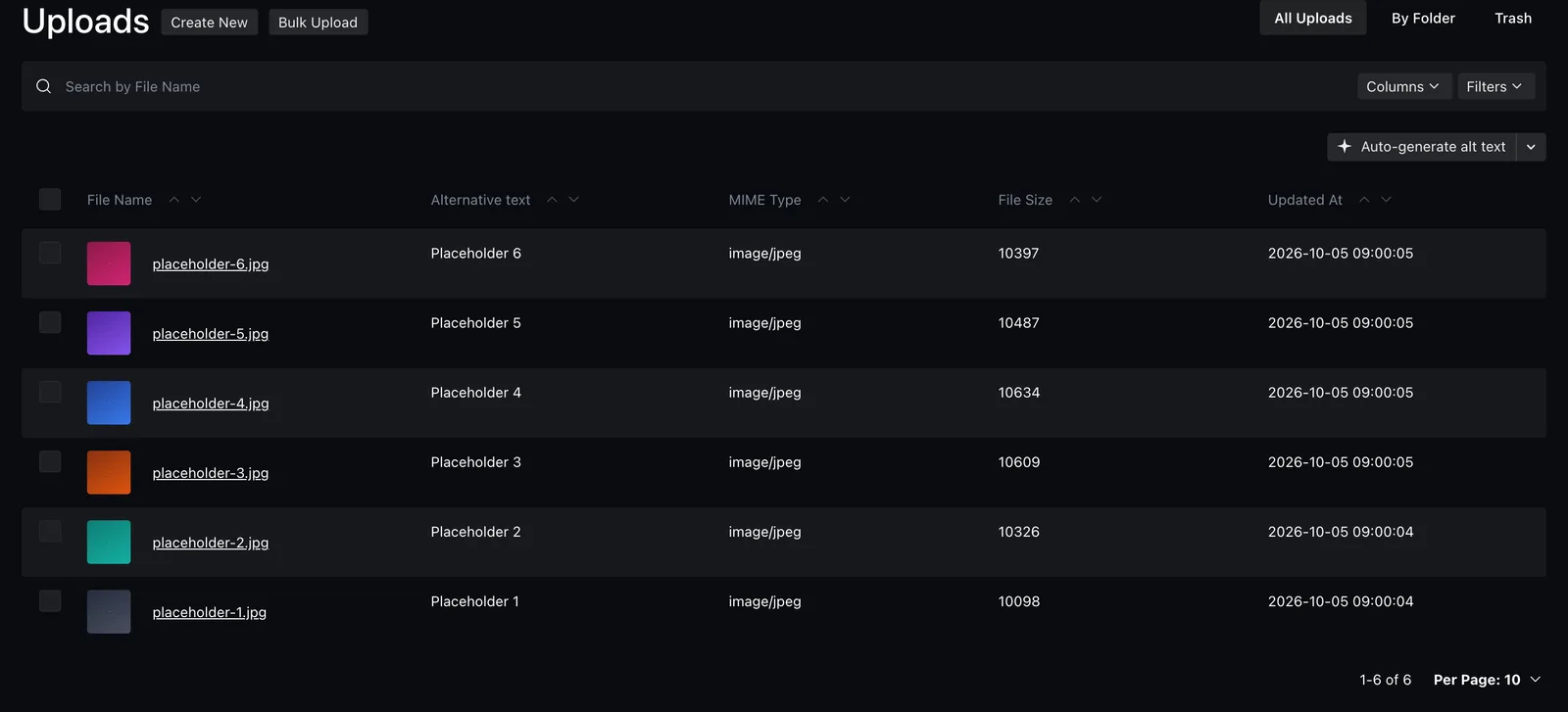
Task: Sort MIME Type ascending arrow
Action: 823,200
